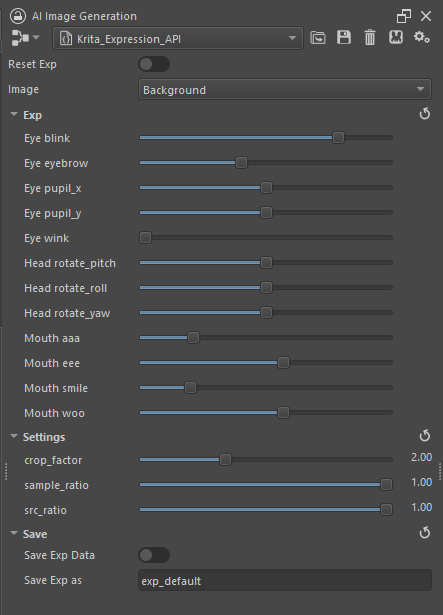Open the Krita_Expression_API workflow dropdown
Viewport: 443px width, 615px height.
click(x=178, y=38)
